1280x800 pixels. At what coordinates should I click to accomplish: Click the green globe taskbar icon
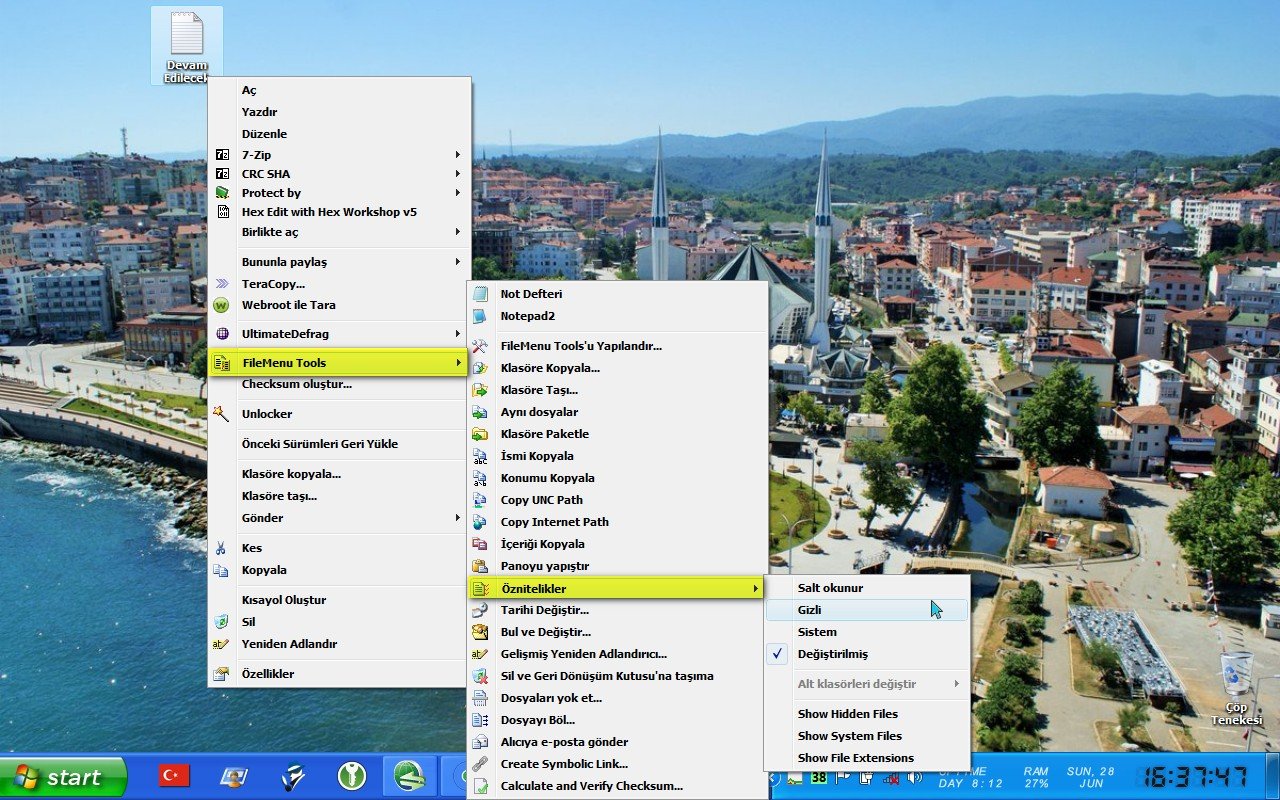coord(410,776)
